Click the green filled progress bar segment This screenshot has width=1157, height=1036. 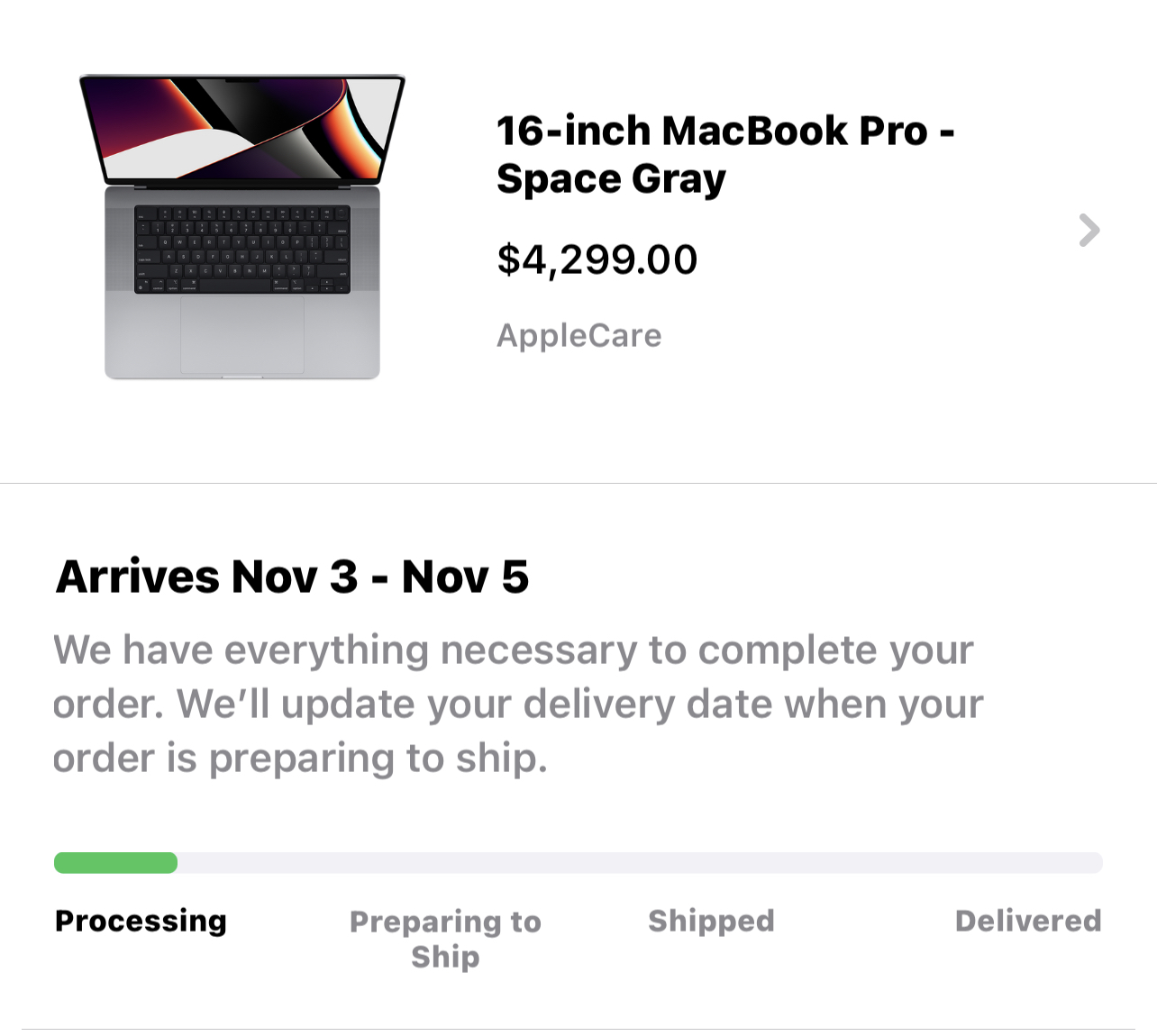click(115, 863)
